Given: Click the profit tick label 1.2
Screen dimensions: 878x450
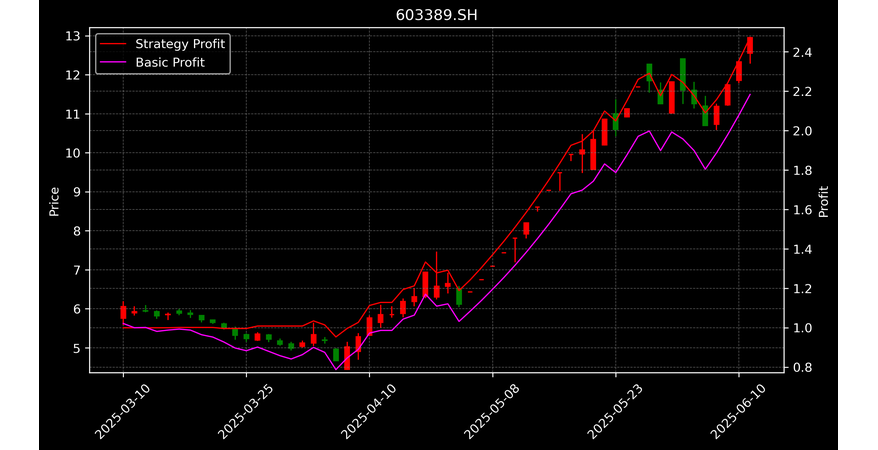Looking at the screenshot, I should pyautogui.click(x=800, y=289).
